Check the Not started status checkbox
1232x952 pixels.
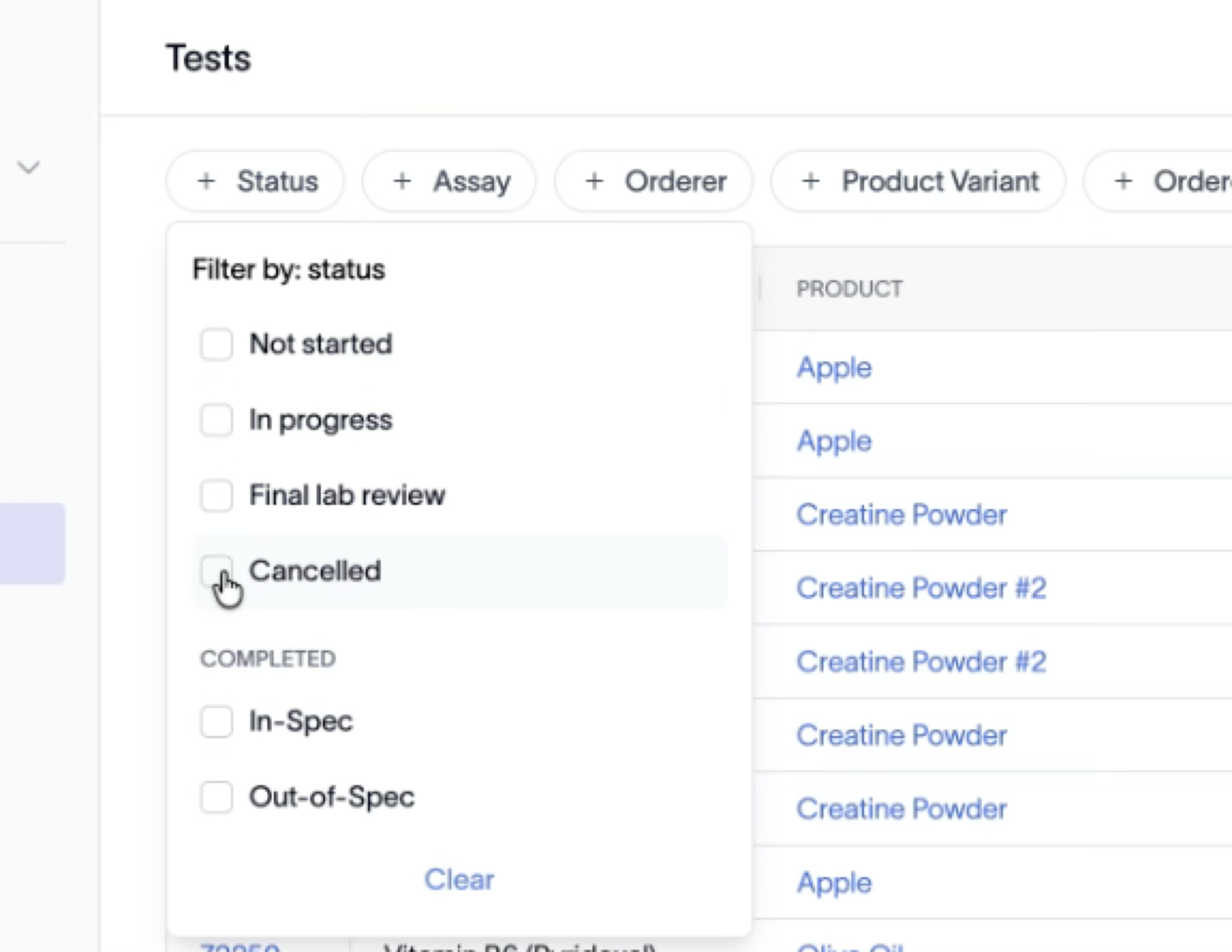click(x=216, y=344)
